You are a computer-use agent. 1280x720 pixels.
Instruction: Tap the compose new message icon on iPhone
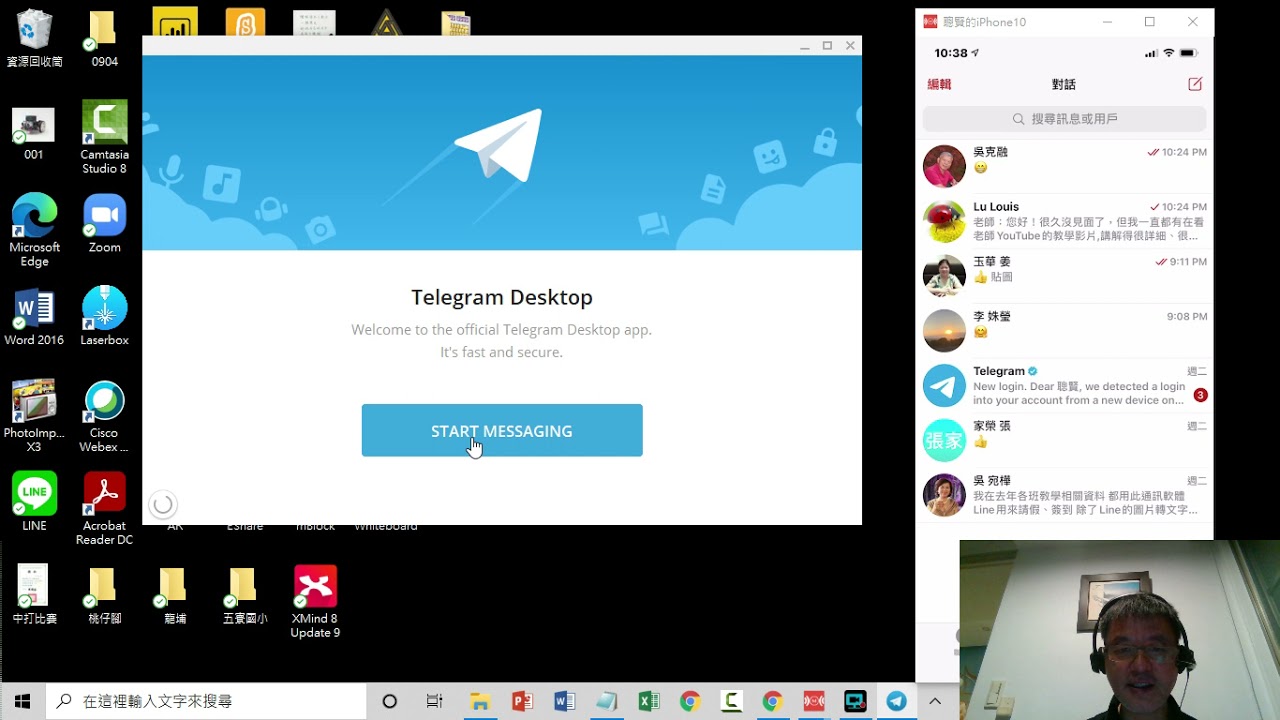(1194, 84)
